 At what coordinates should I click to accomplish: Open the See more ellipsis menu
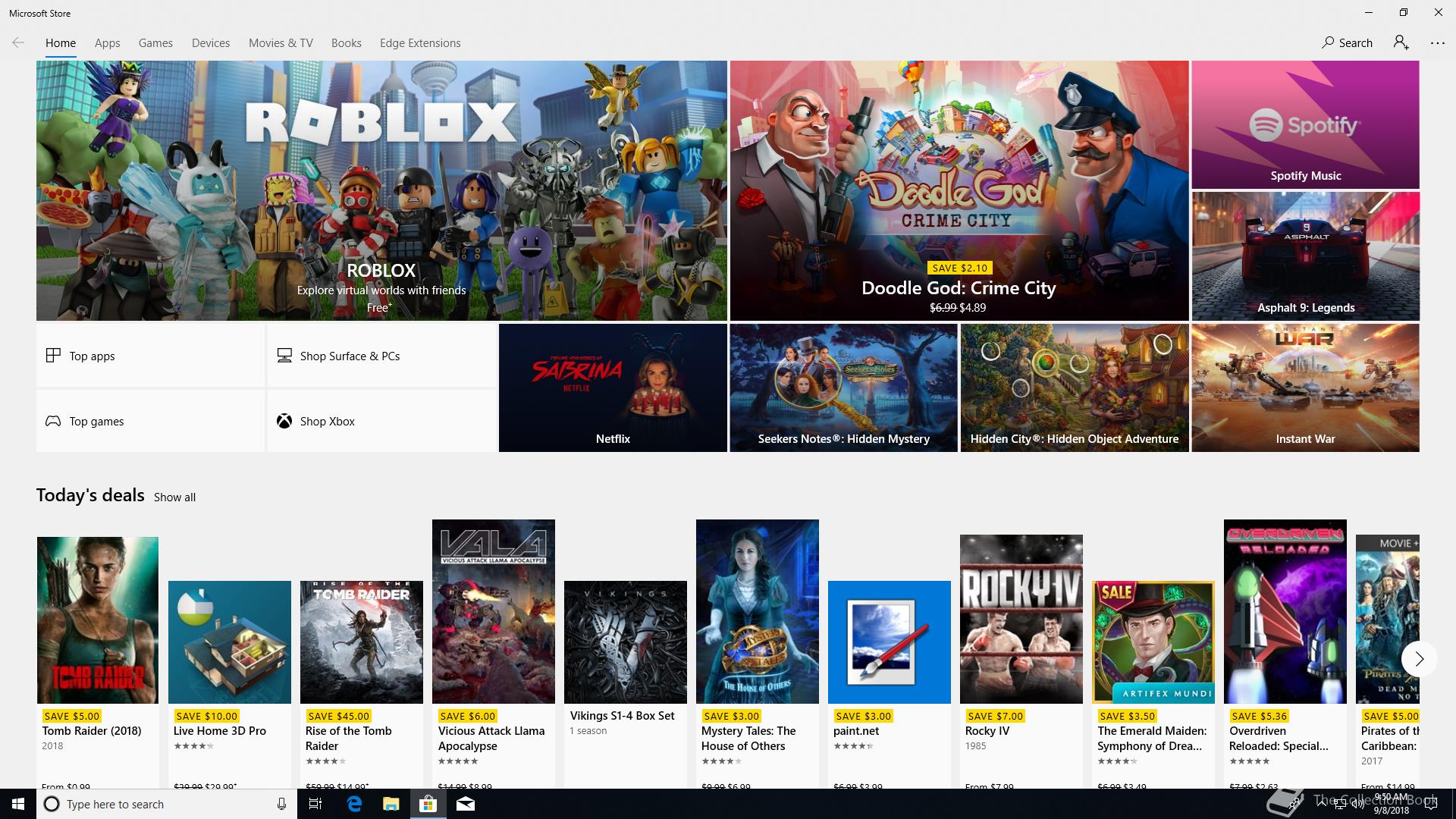(1438, 43)
